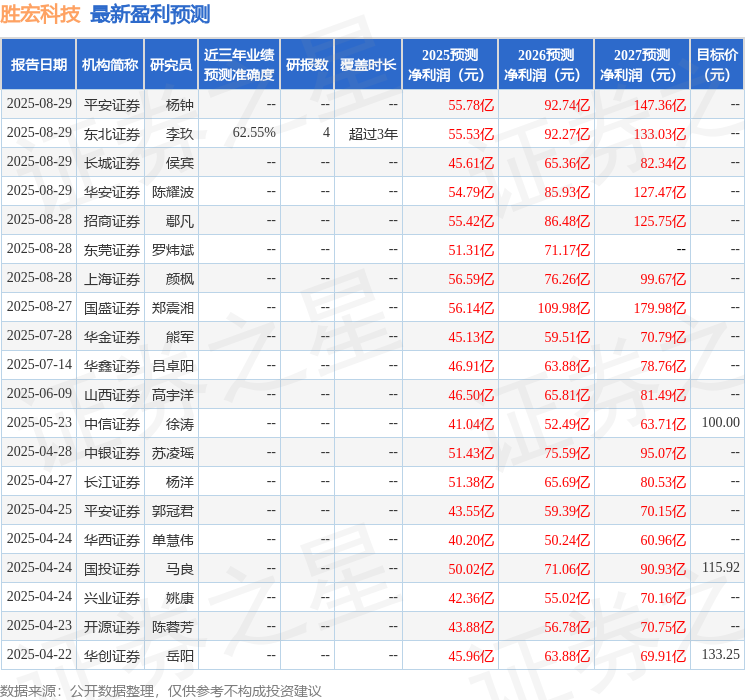Click the 东北证券 institution cell

(x=112, y=134)
